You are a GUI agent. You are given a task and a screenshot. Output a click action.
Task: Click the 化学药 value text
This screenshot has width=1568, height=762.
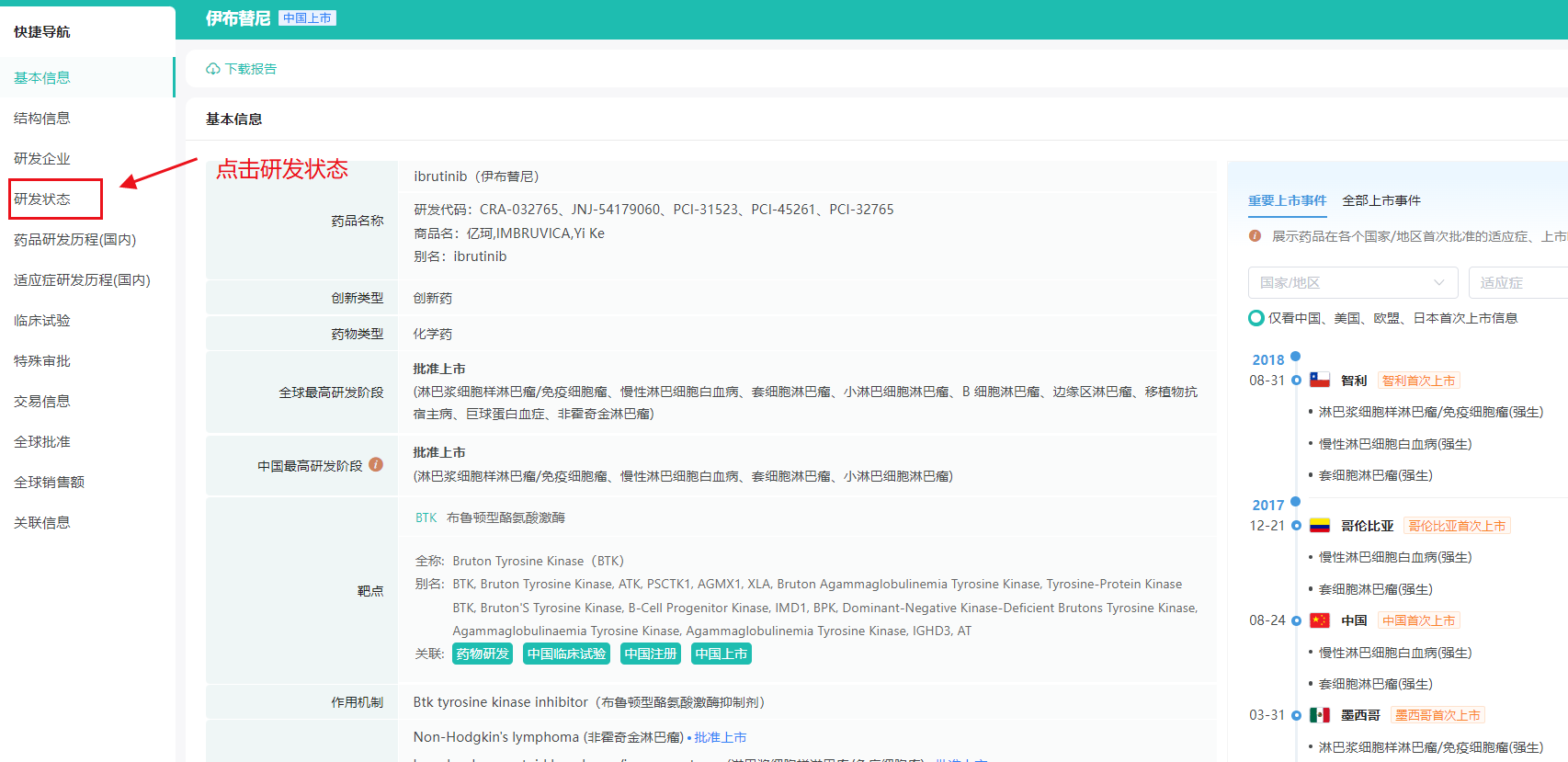pos(432,334)
